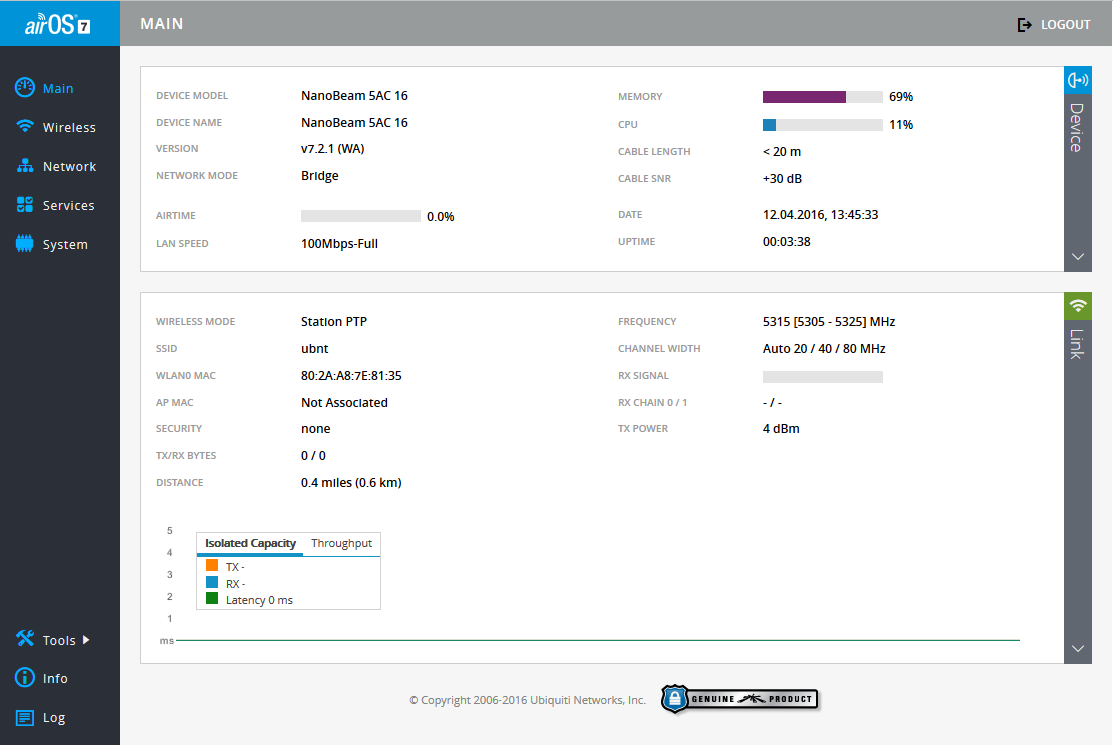Collapse the Device panel chevron

click(x=1078, y=256)
